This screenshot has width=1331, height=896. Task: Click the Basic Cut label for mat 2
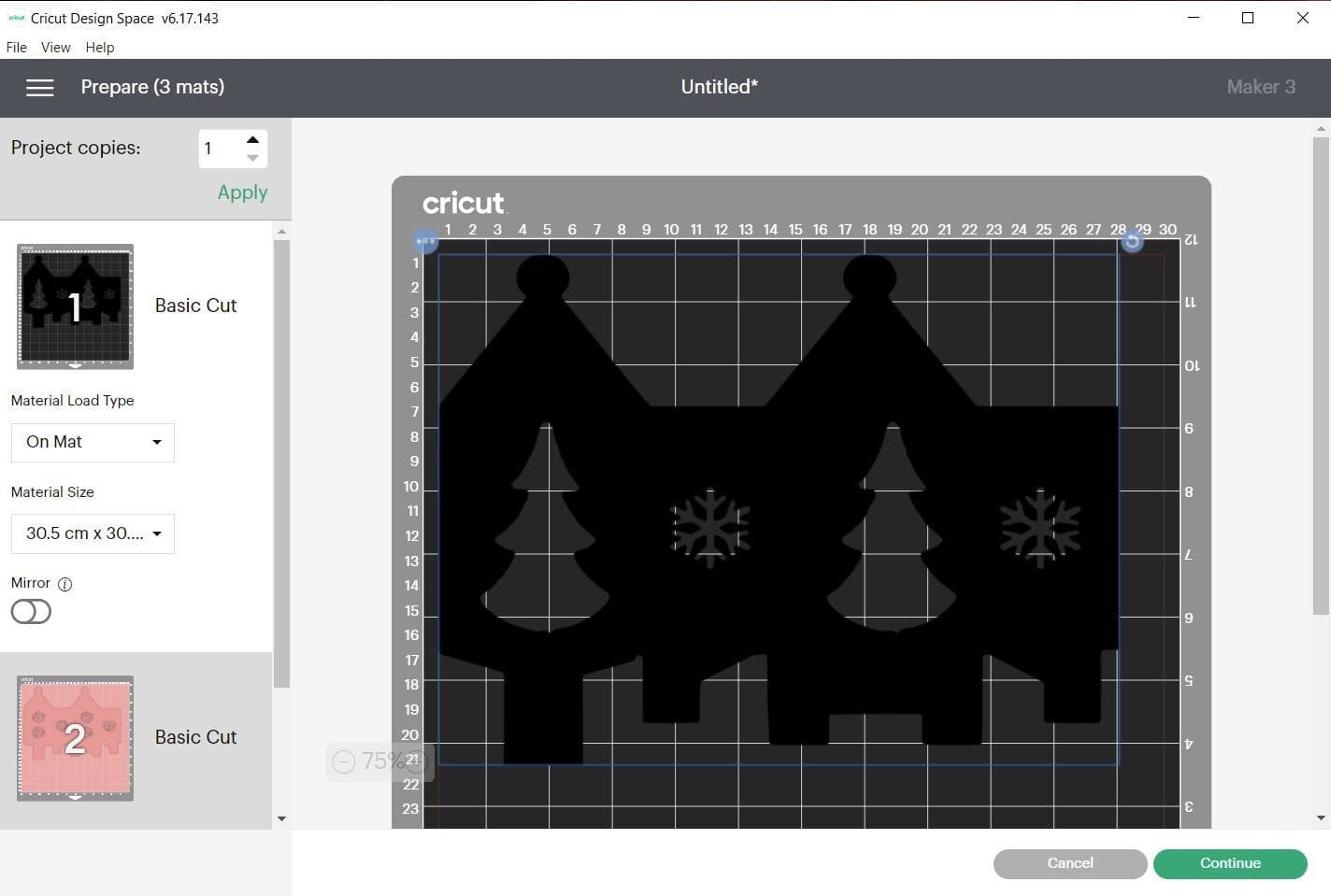click(x=195, y=737)
